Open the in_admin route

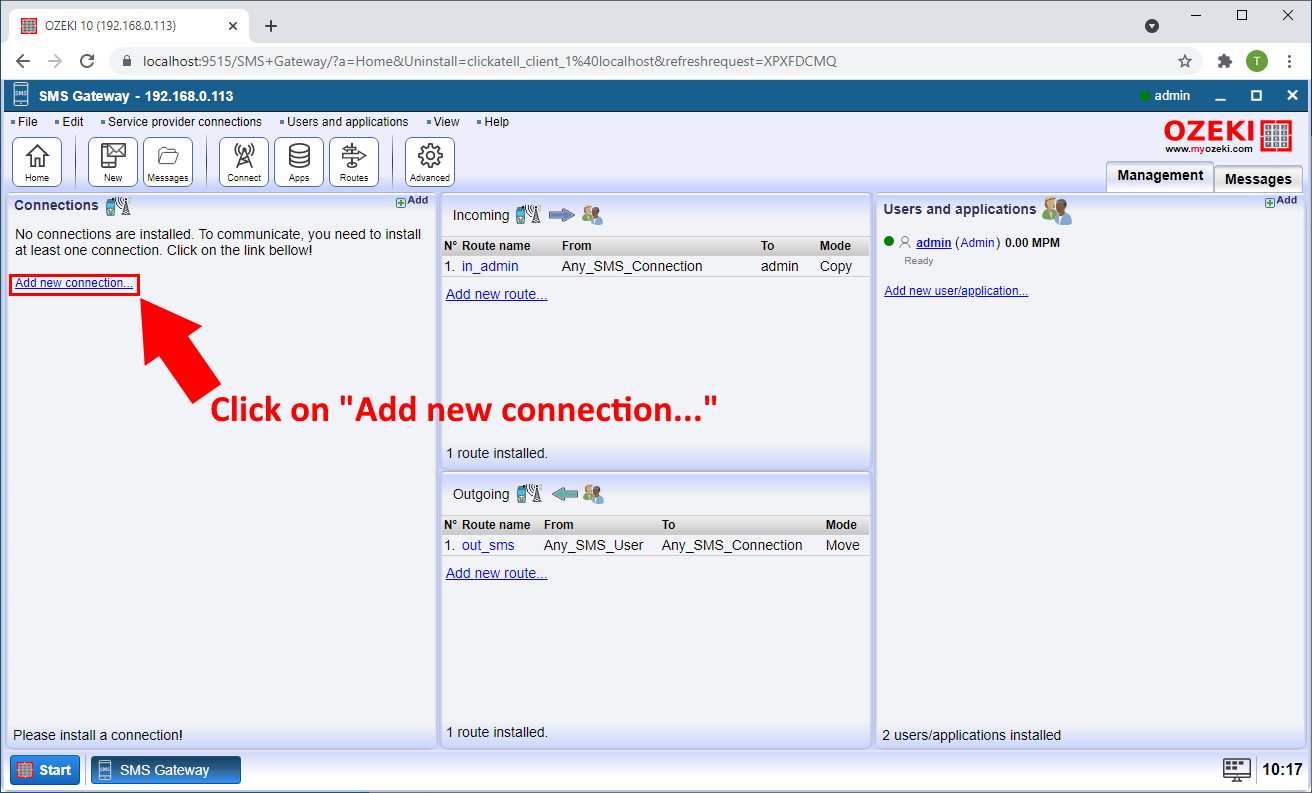coord(489,266)
